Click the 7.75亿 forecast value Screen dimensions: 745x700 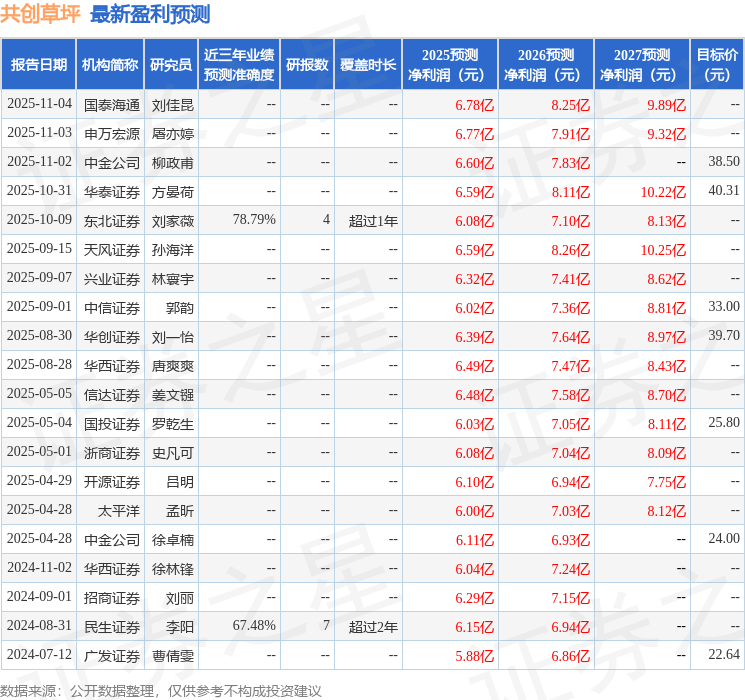click(667, 482)
